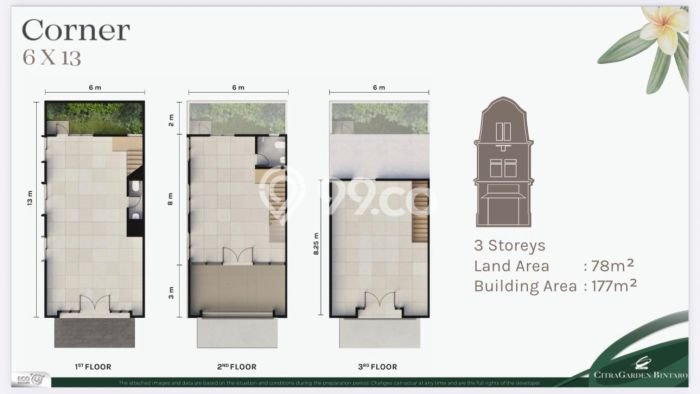Click the '2 m' dimension on 2nd floor
Screen dimensions: 700x394
pos(171,120)
